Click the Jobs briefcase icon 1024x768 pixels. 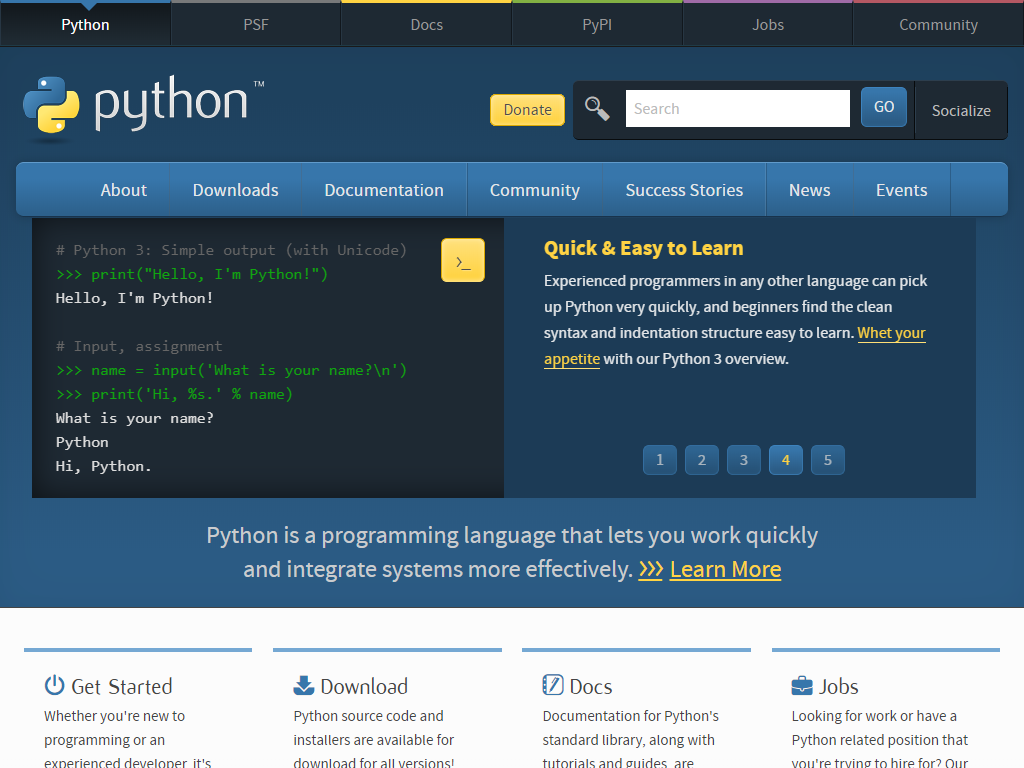802,686
